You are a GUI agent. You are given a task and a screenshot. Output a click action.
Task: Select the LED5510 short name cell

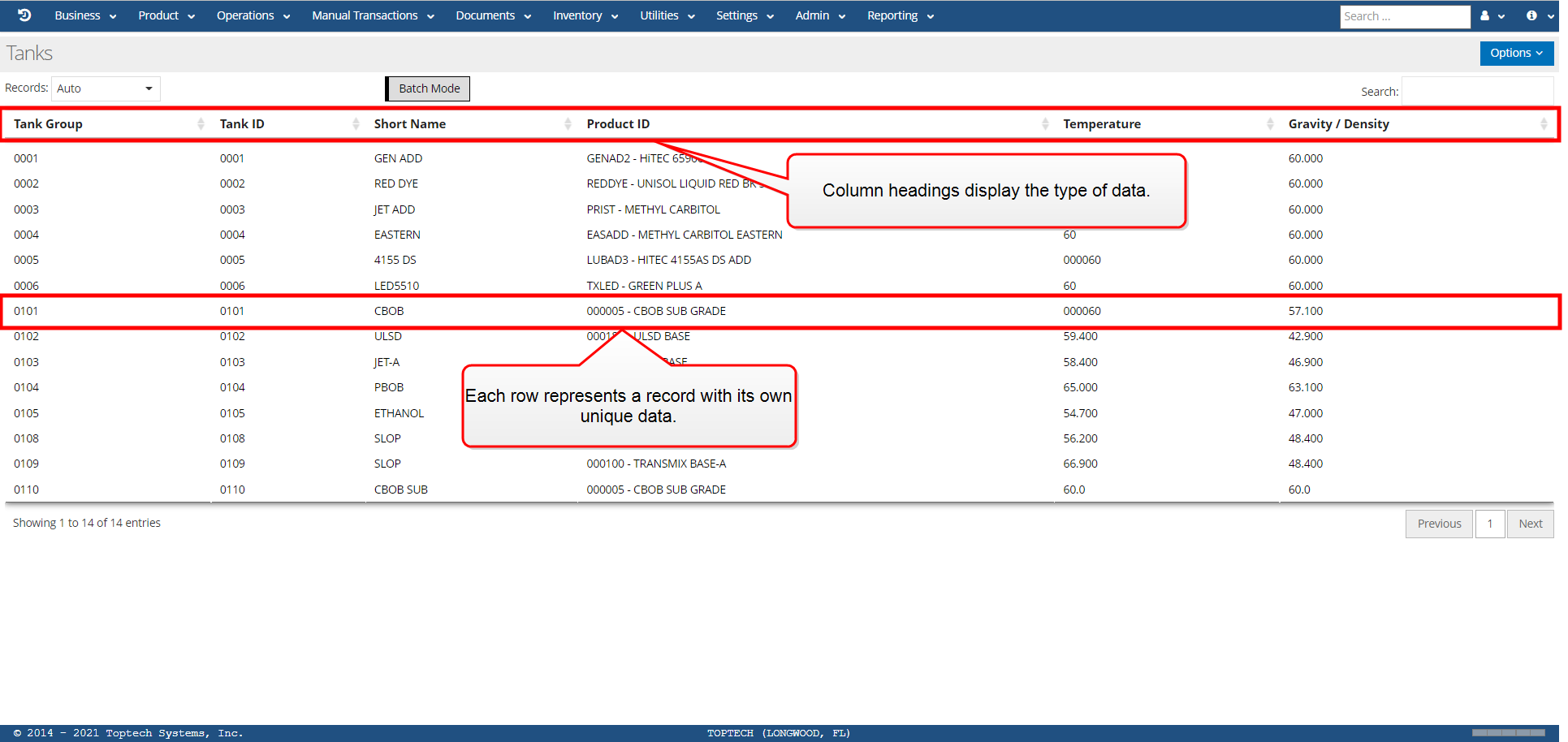pyautogui.click(x=396, y=286)
